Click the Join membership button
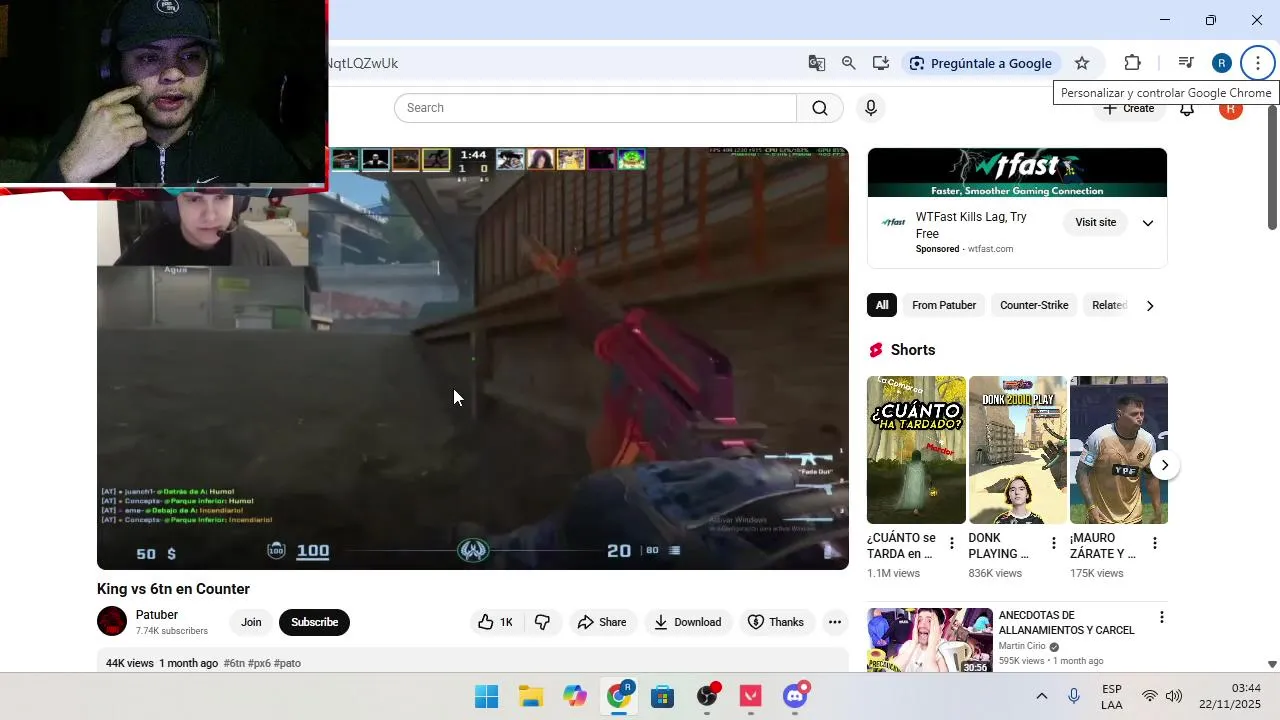 pos(251,622)
